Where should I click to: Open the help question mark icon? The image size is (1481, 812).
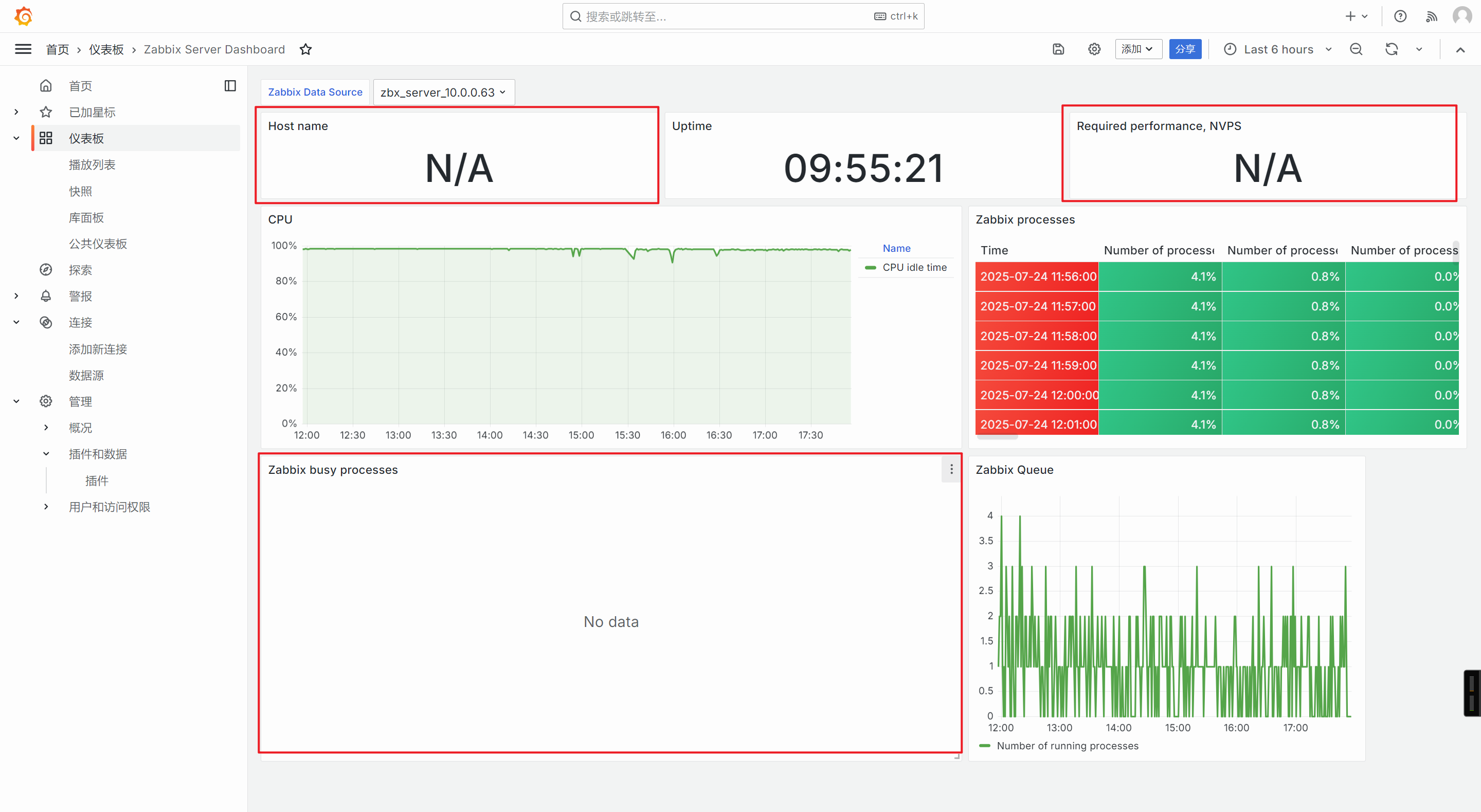pyautogui.click(x=1400, y=16)
